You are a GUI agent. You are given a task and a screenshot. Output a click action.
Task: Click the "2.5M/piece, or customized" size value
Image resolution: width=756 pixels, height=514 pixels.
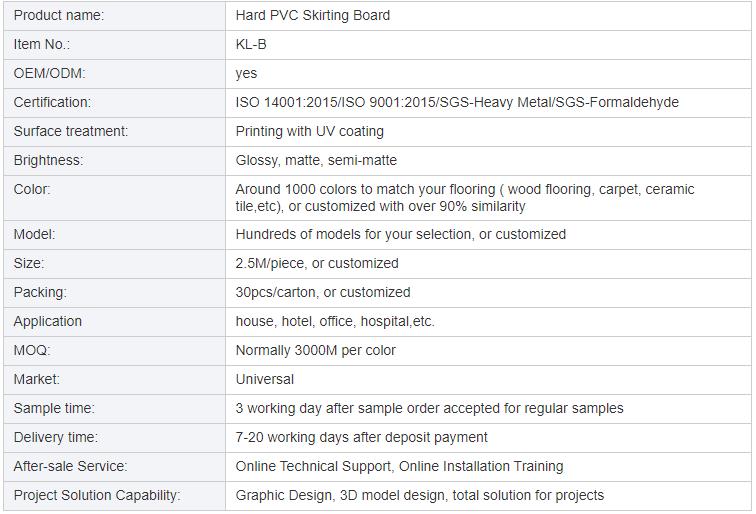[x=317, y=264]
